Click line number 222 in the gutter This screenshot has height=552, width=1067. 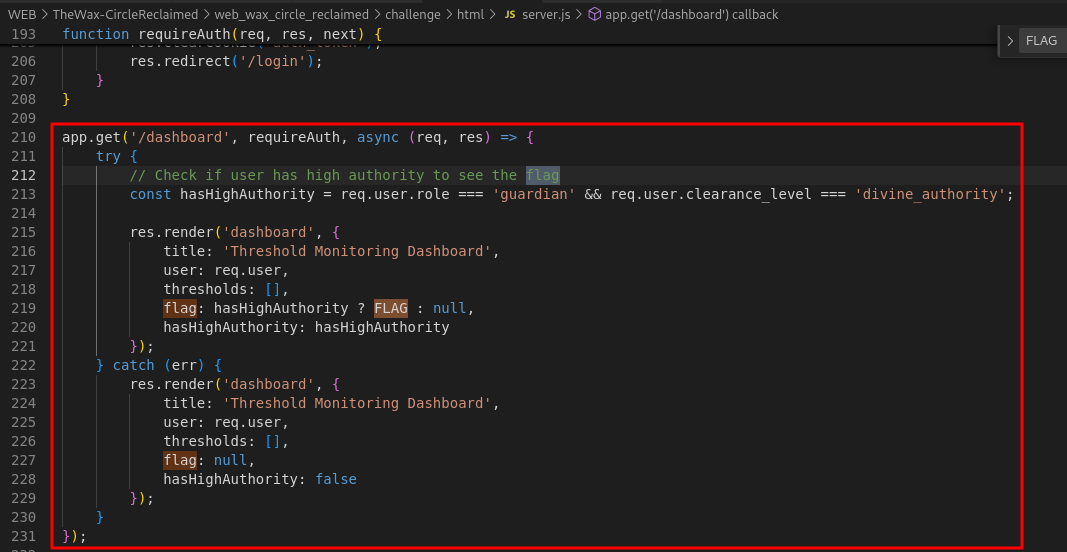point(24,365)
